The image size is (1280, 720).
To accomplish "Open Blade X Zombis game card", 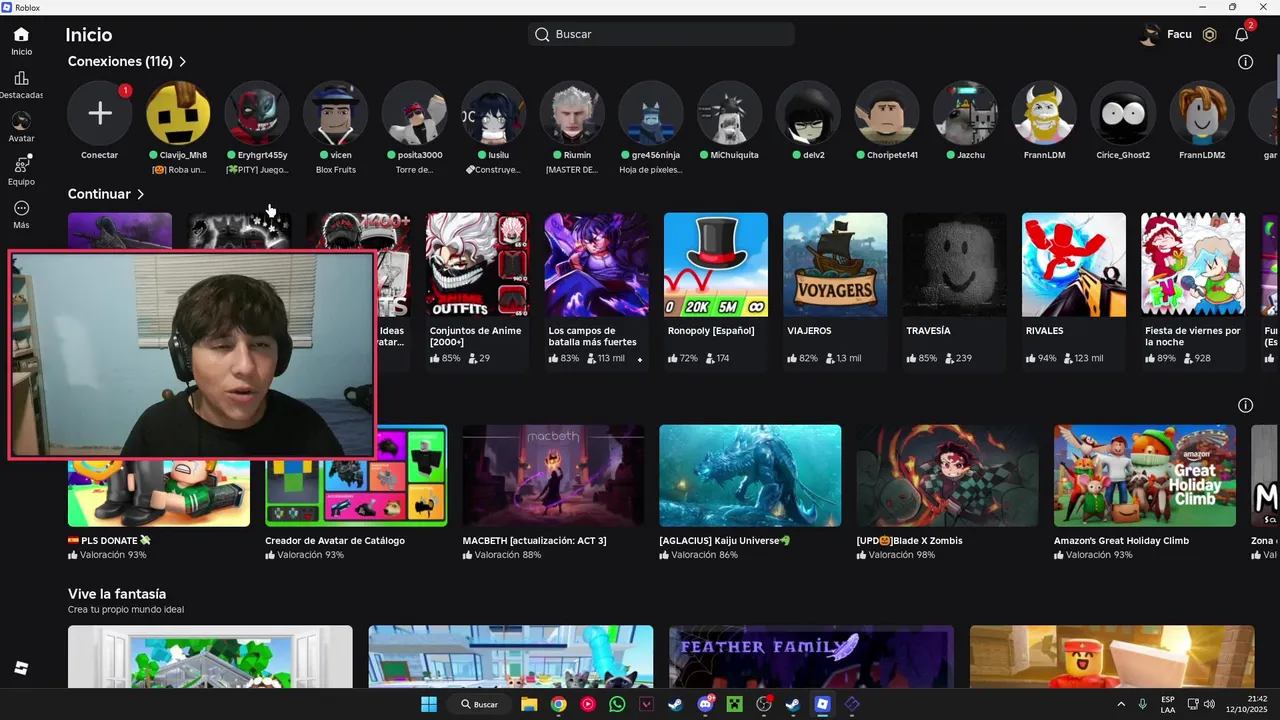I will click(947, 493).
